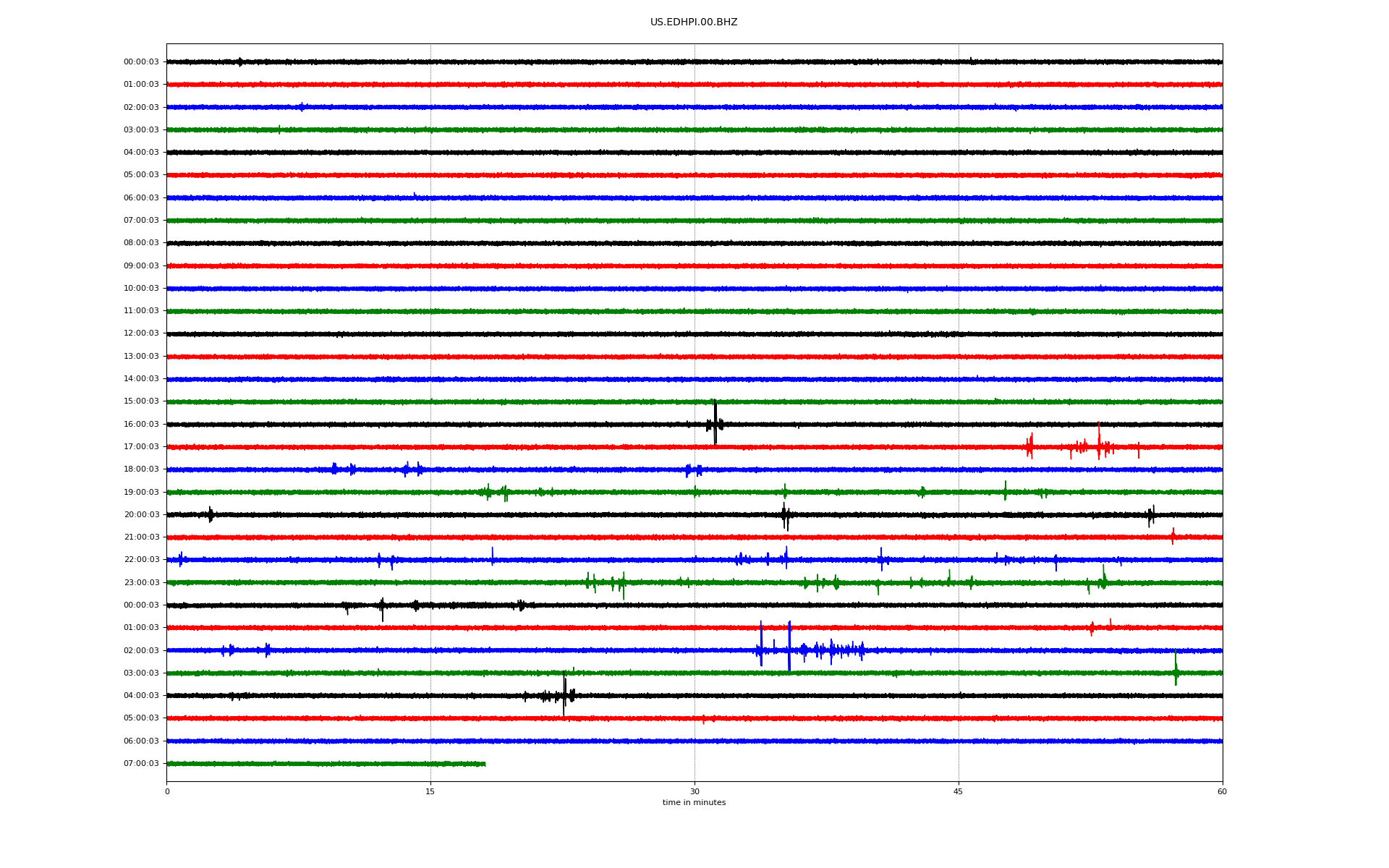Click the plot title US.EDHPI.00.BHZ
The width and height of the screenshot is (1389, 868).
click(x=694, y=22)
